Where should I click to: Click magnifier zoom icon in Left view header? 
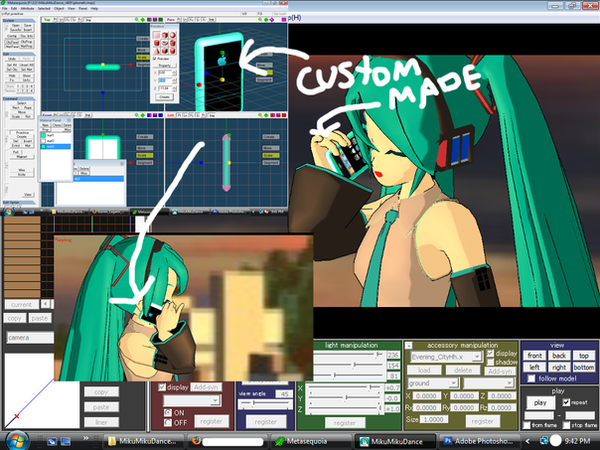click(260, 115)
